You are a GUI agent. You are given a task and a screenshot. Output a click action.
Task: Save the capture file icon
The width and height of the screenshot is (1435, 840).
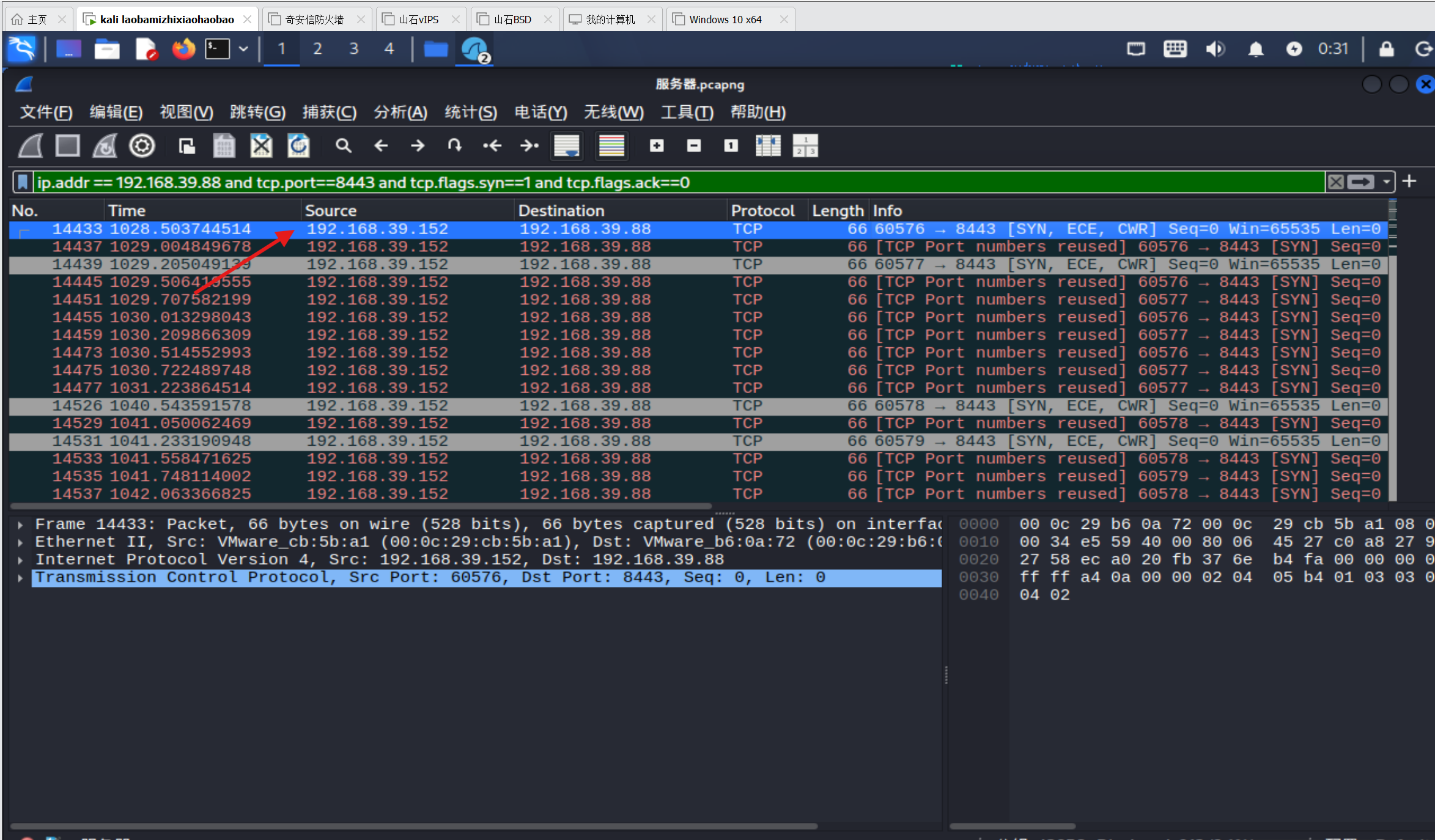pos(224,146)
